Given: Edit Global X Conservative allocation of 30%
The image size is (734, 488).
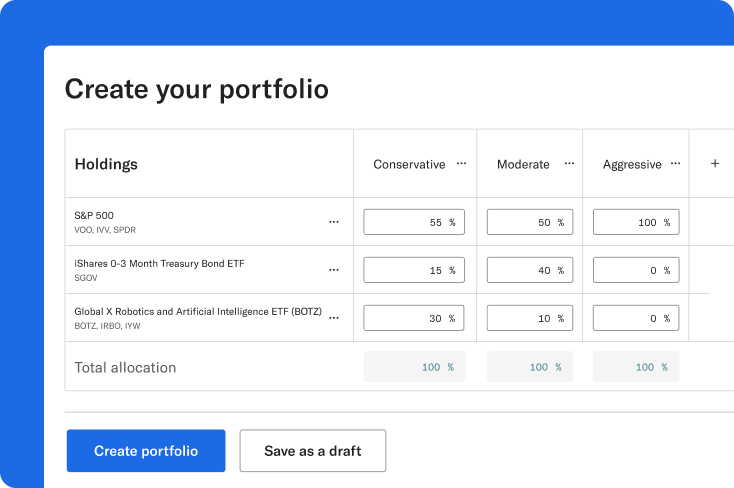Looking at the screenshot, I should [413, 318].
